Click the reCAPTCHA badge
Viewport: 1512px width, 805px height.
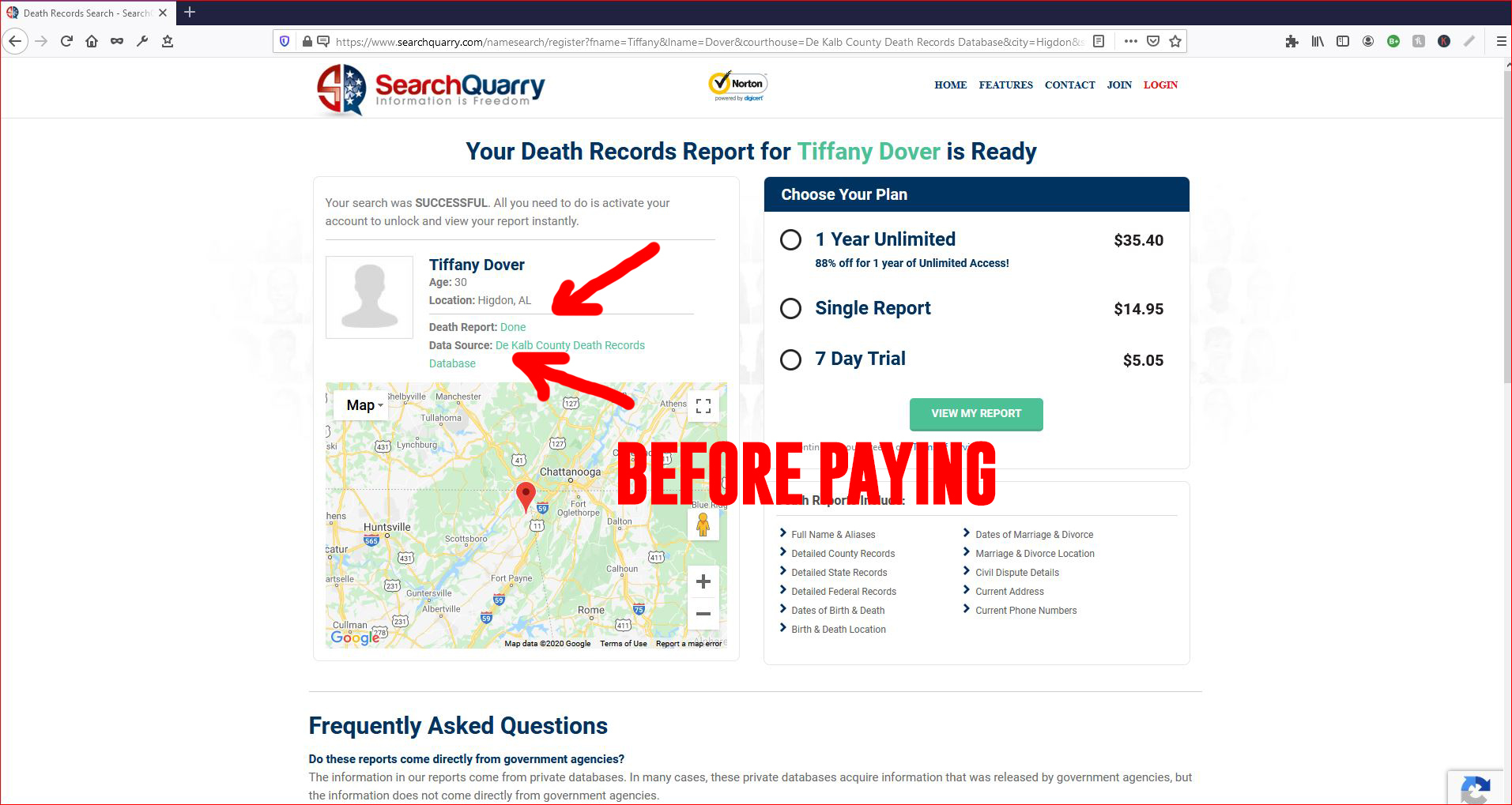pyautogui.click(x=1475, y=788)
